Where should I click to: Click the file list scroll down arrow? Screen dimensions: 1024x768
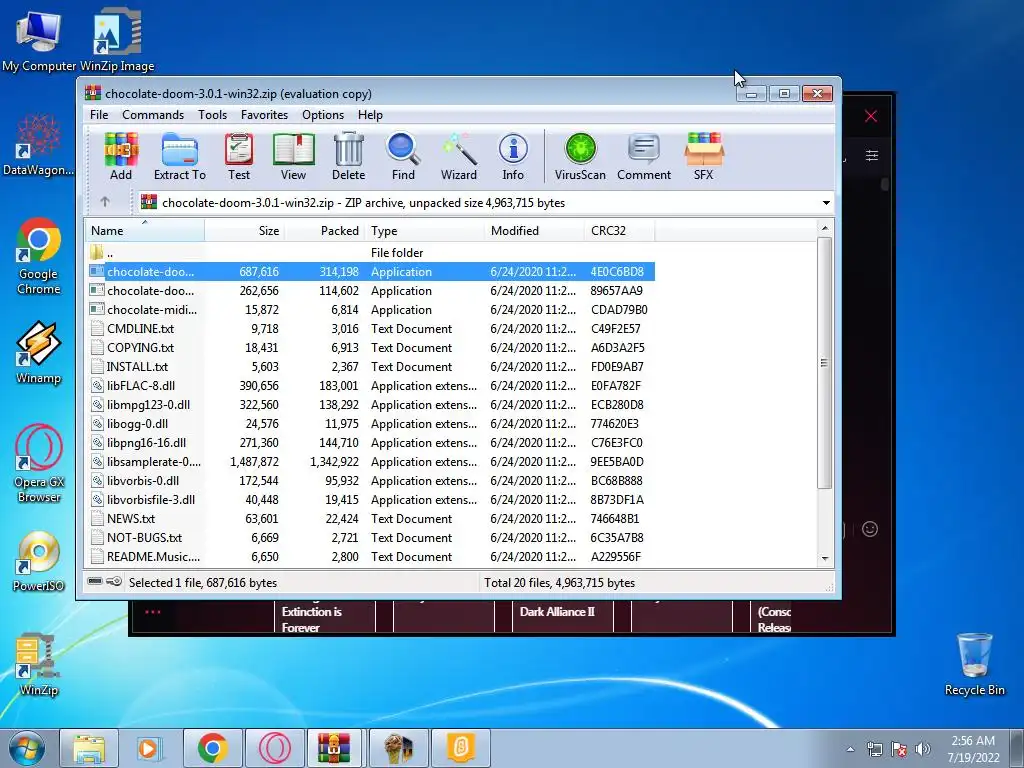coord(824,558)
